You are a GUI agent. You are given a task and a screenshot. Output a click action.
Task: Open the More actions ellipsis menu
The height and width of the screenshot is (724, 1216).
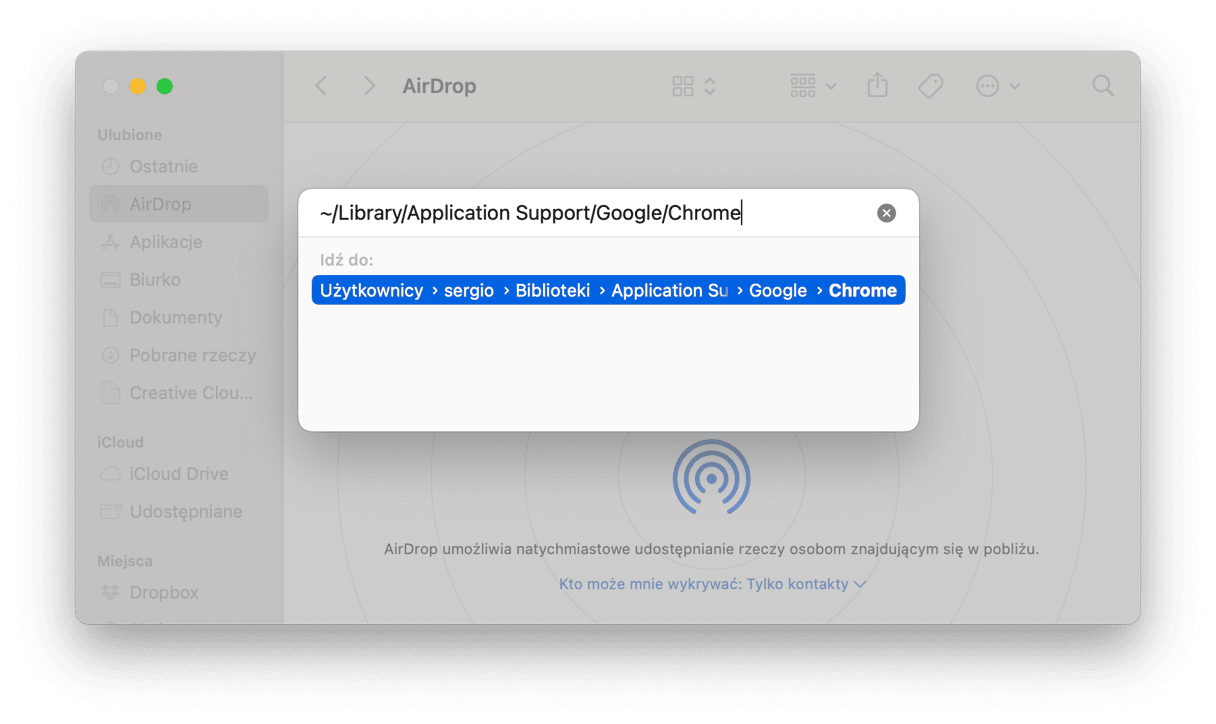998,86
